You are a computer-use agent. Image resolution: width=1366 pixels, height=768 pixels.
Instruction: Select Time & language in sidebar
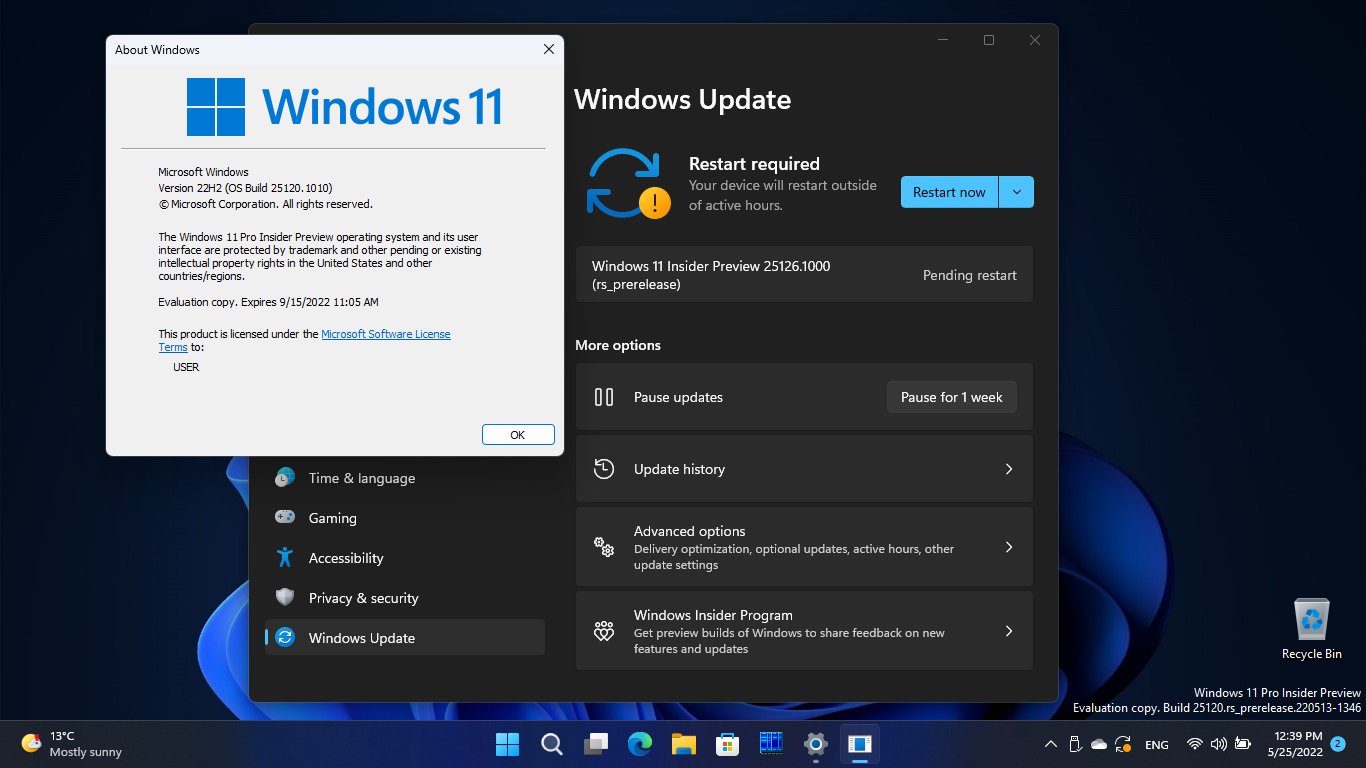[405, 478]
